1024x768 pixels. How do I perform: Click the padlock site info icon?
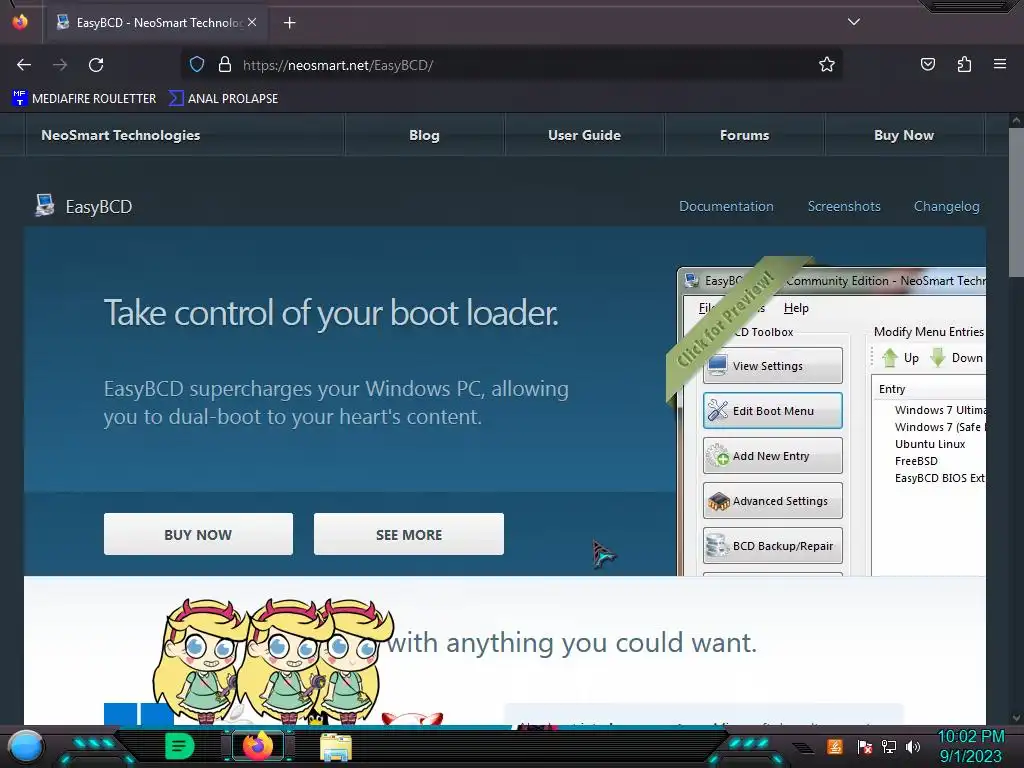click(x=225, y=65)
